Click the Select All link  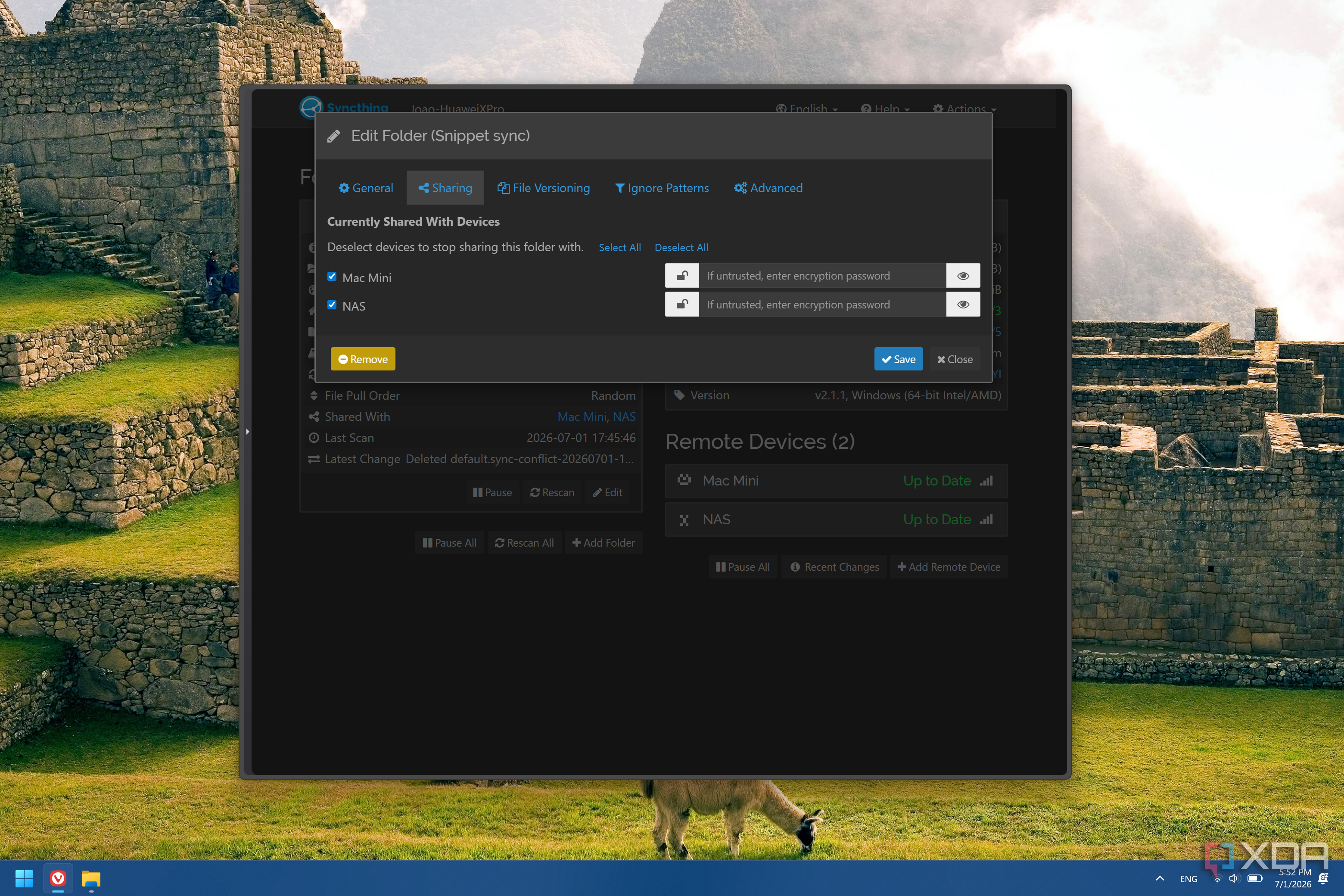point(619,247)
